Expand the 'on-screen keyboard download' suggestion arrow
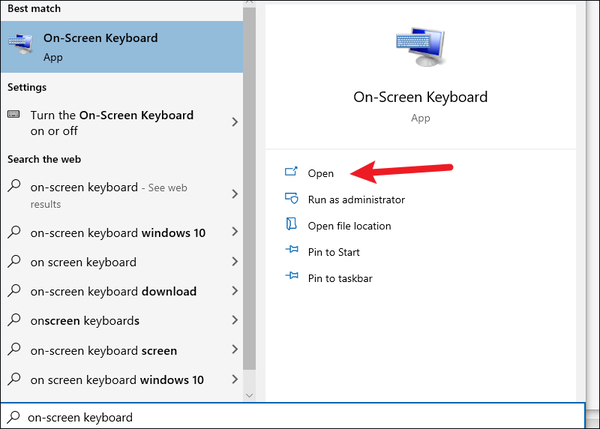Screen dimensions: 600x429 point(235,291)
